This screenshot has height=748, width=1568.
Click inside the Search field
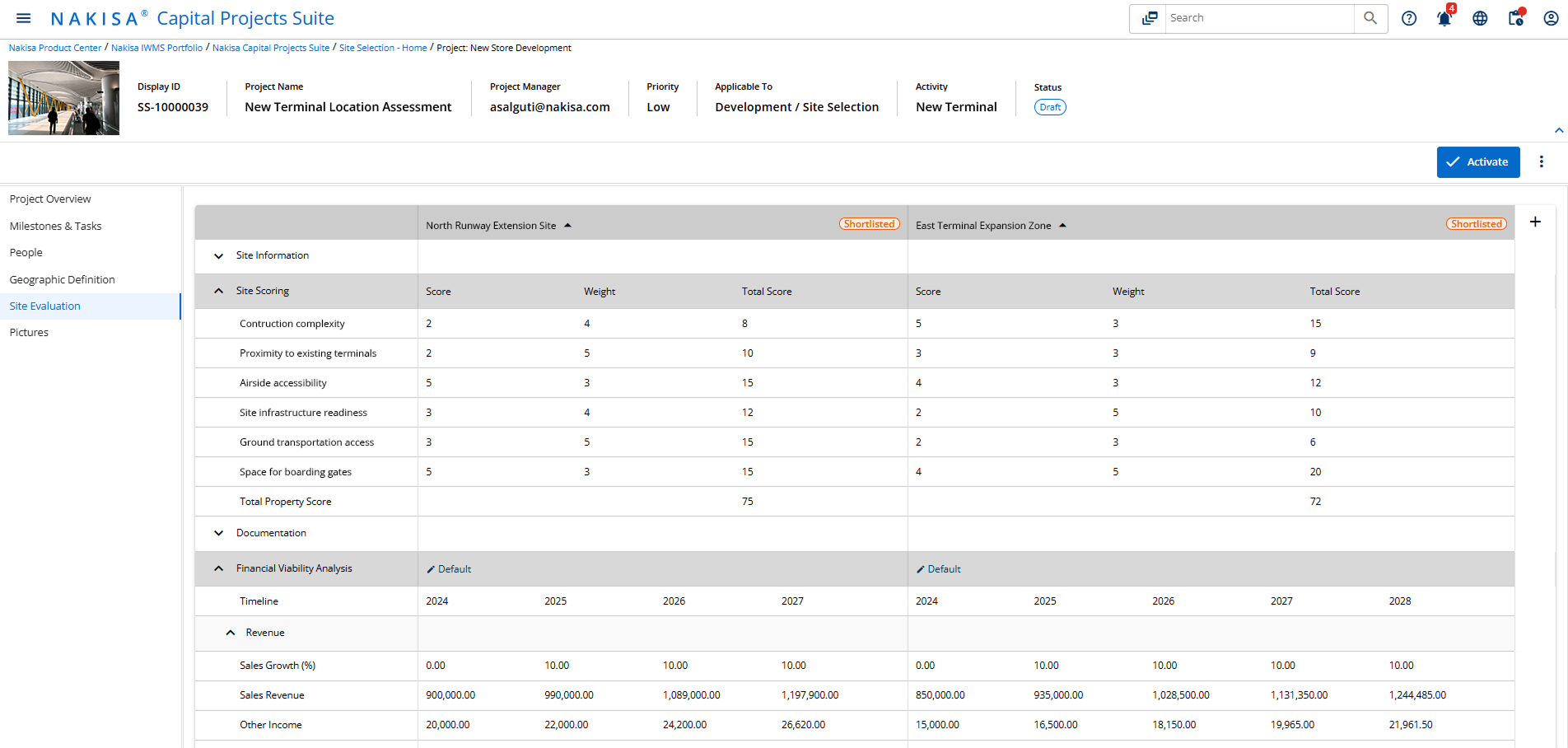(x=1252, y=17)
